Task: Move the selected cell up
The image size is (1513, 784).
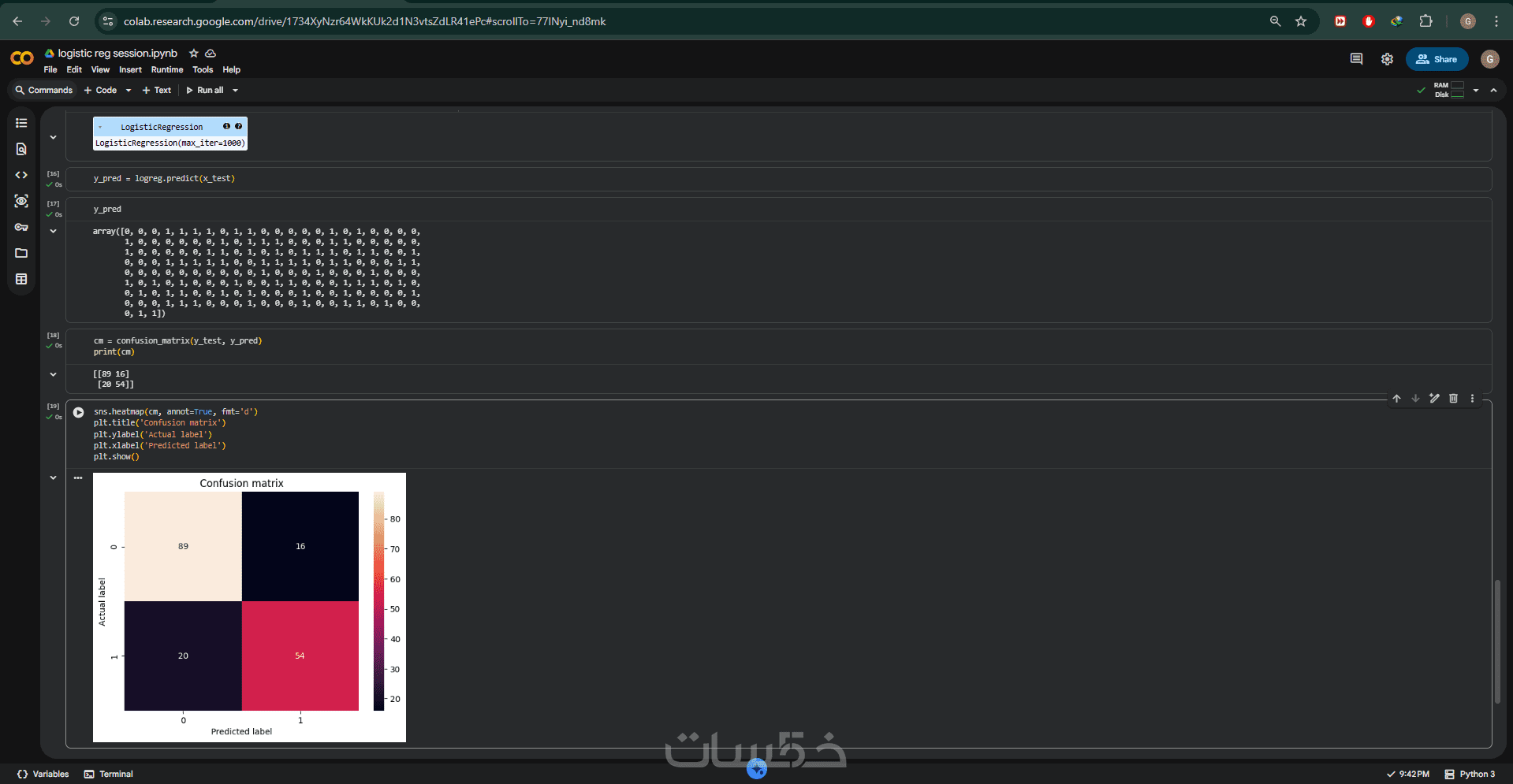Action: click(1396, 399)
